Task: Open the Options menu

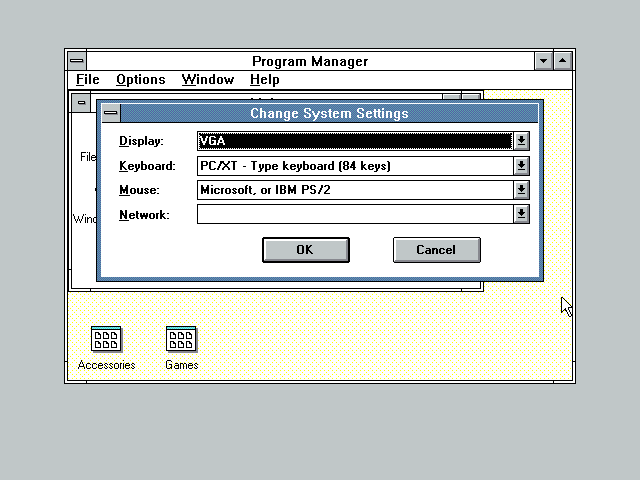Action: tap(140, 80)
